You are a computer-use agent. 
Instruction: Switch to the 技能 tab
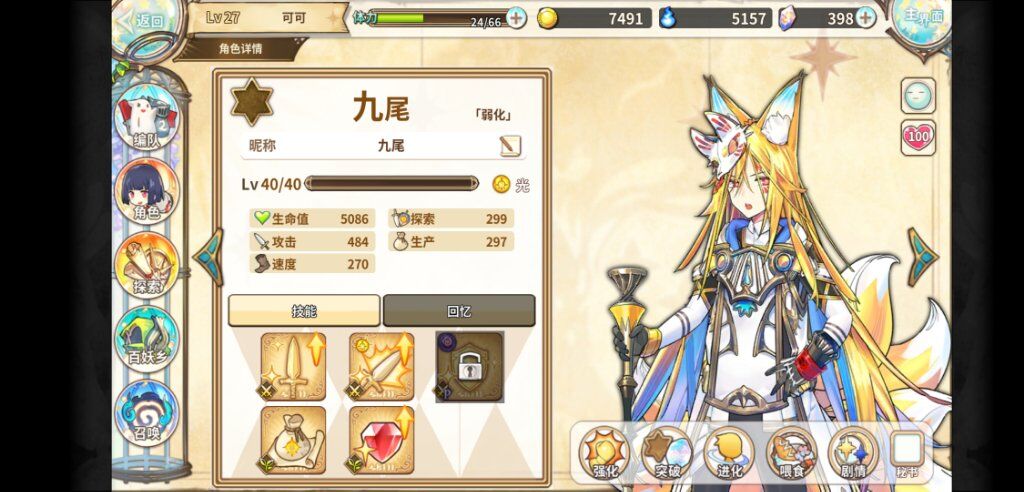click(304, 310)
